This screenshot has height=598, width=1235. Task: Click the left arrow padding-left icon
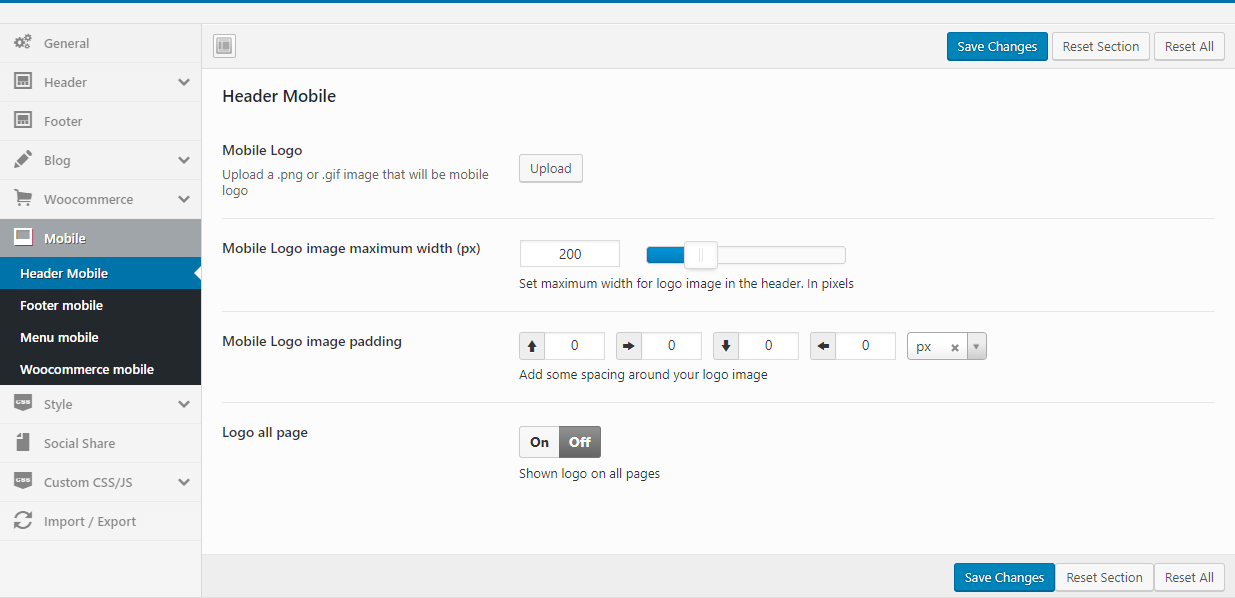coord(823,346)
